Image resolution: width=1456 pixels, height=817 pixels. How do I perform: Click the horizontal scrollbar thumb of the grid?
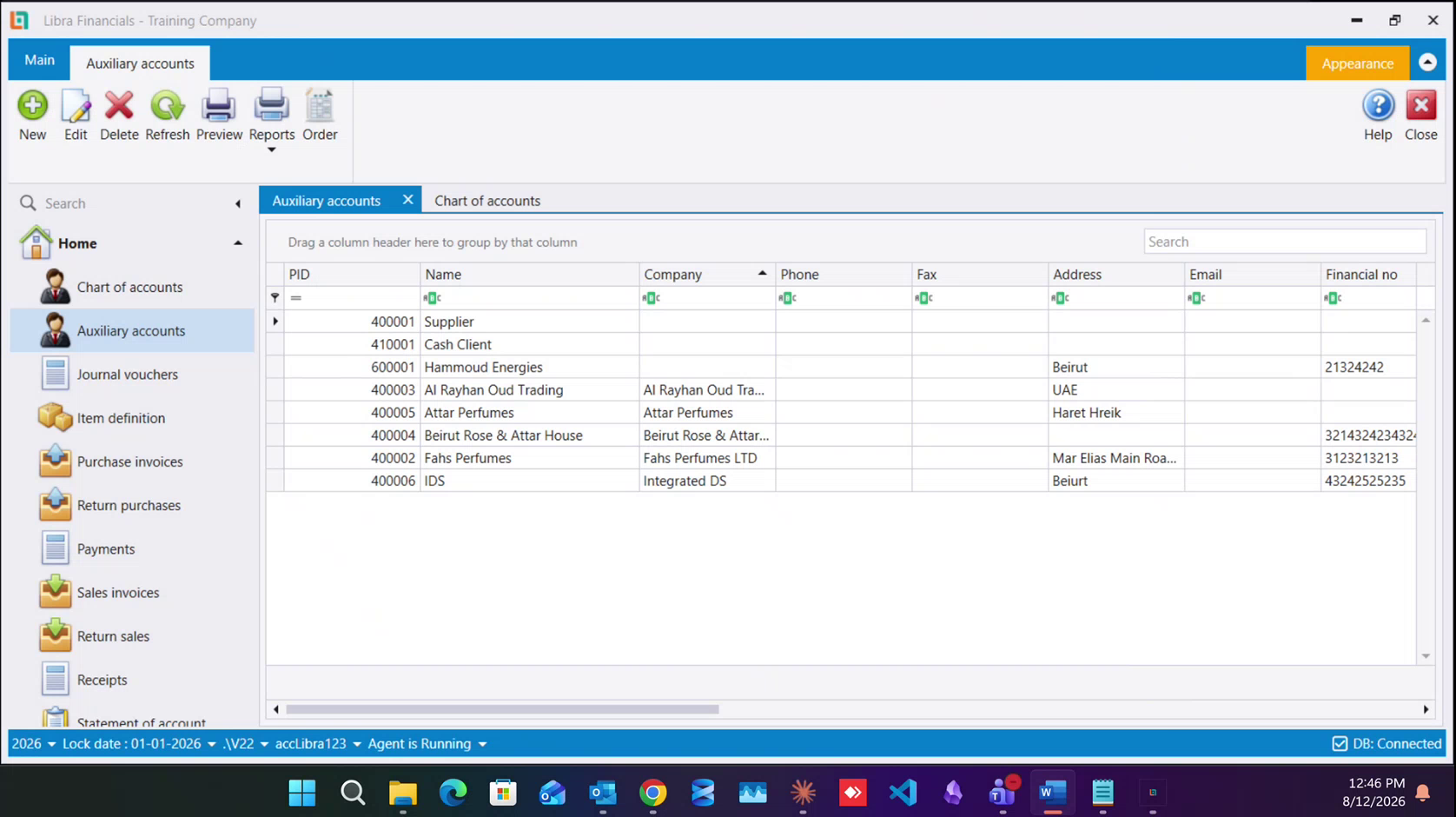(x=502, y=709)
